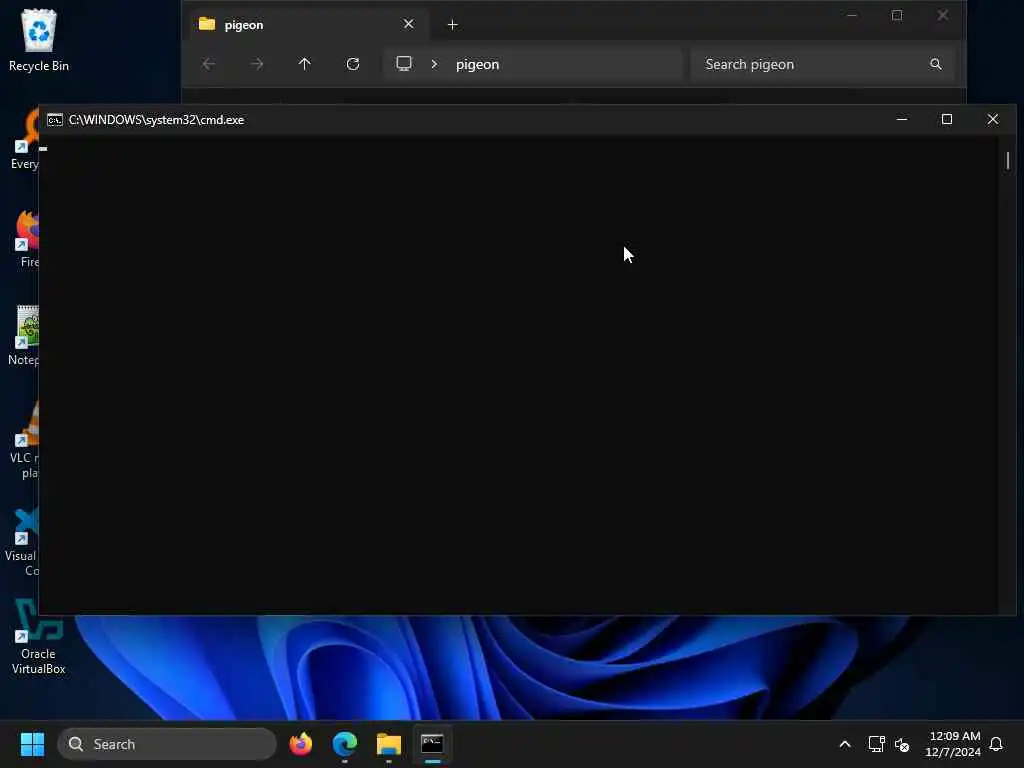Click the taskbar Search box
The image size is (1024, 768).
pyautogui.click(x=167, y=744)
